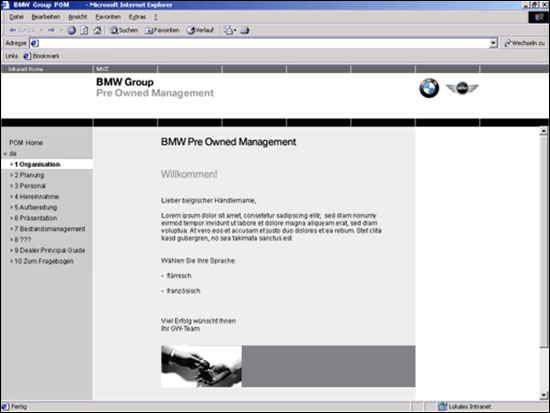Click page icon in address field

click(x=34, y=43)
